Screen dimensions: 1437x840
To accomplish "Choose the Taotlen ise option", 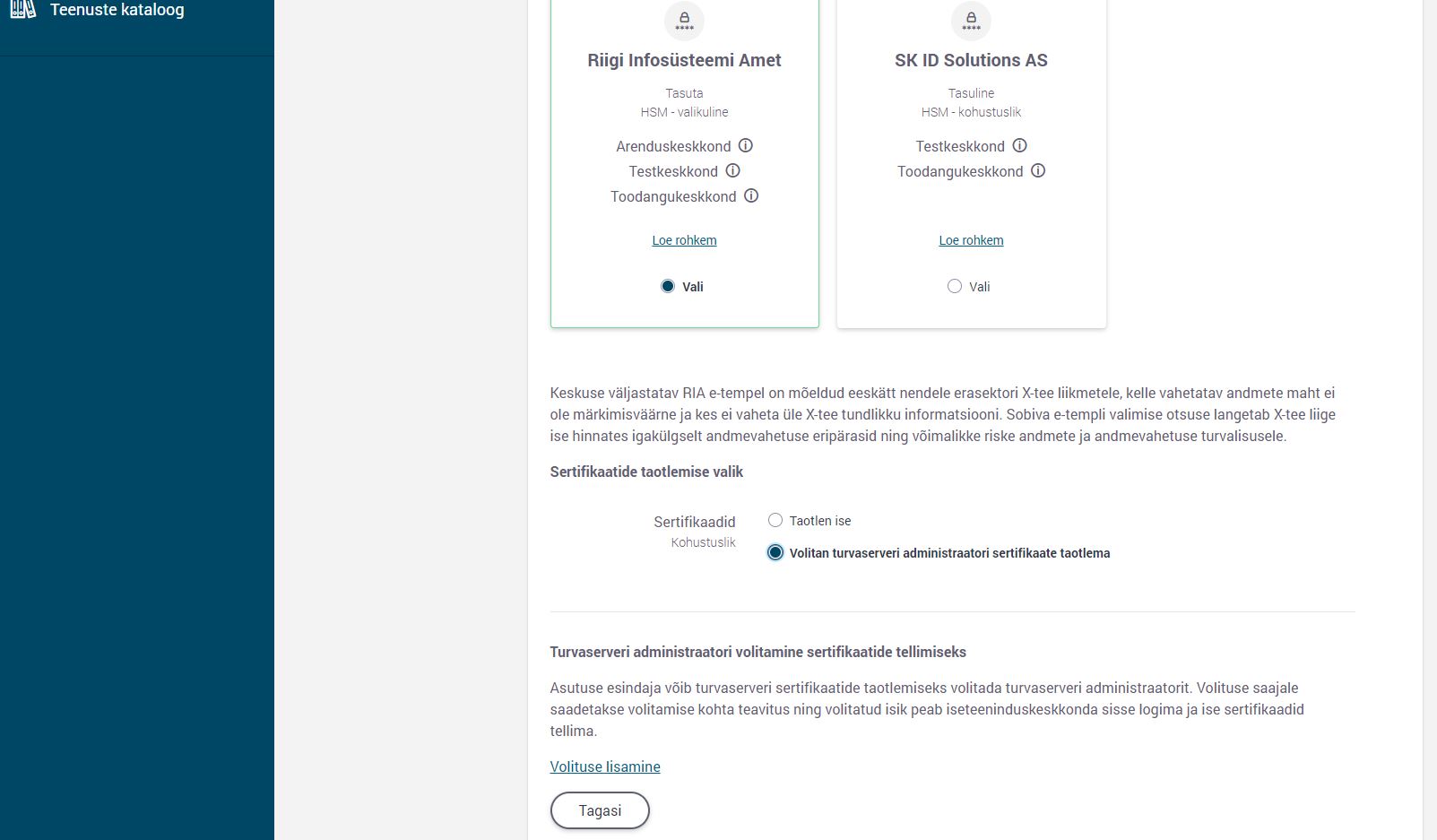I will pyautogui.click(x=775, y=520).
